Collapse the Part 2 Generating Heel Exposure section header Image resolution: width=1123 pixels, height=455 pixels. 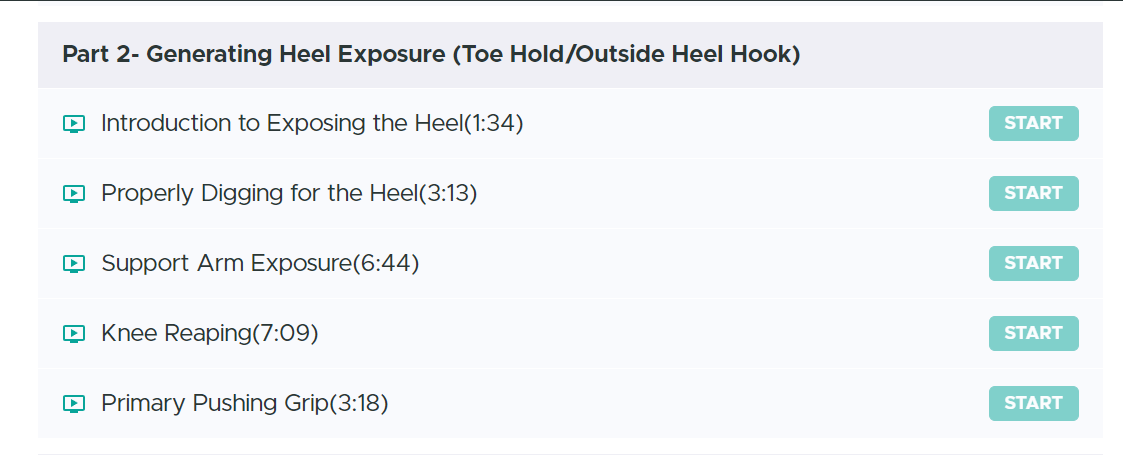click(x=430, y=54)
